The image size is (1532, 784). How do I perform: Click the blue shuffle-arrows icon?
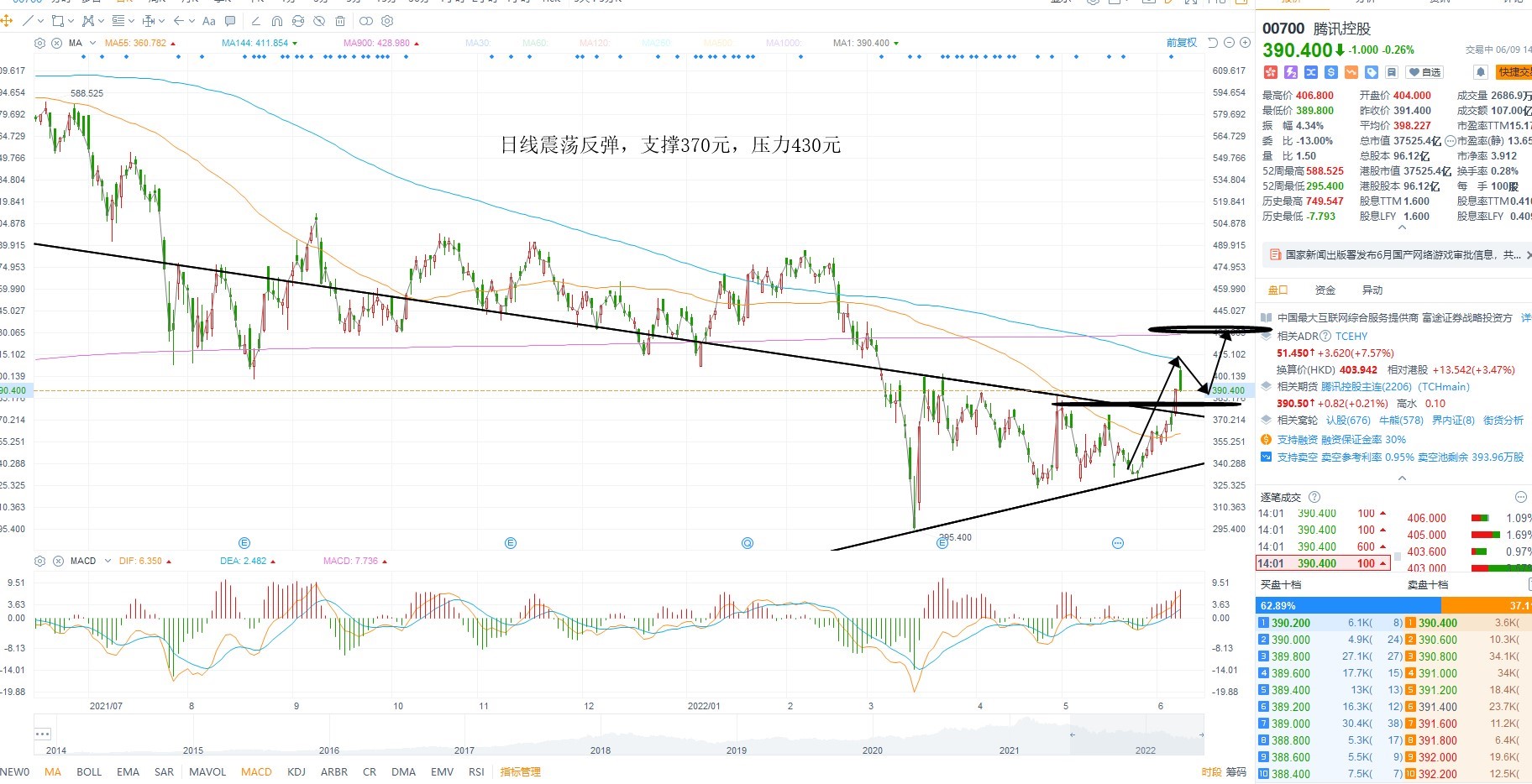coord(1311,72)
